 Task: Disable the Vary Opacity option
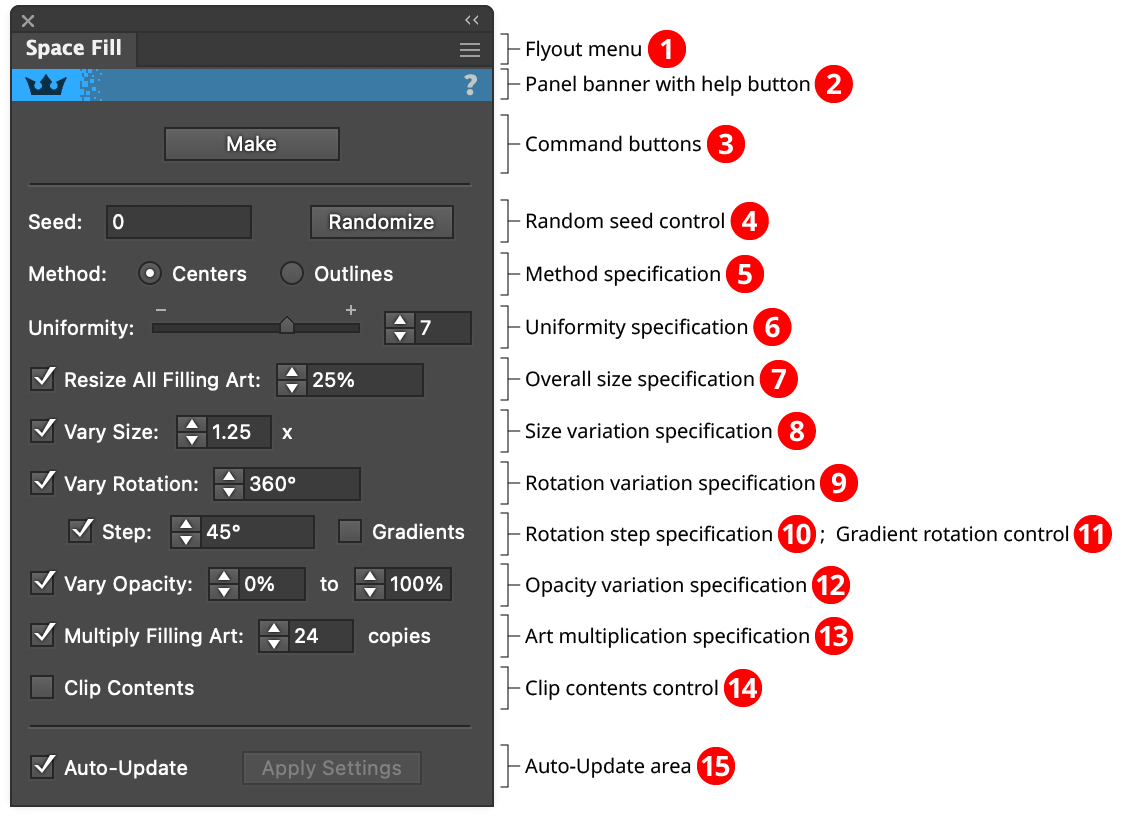(x=44, y=584)
